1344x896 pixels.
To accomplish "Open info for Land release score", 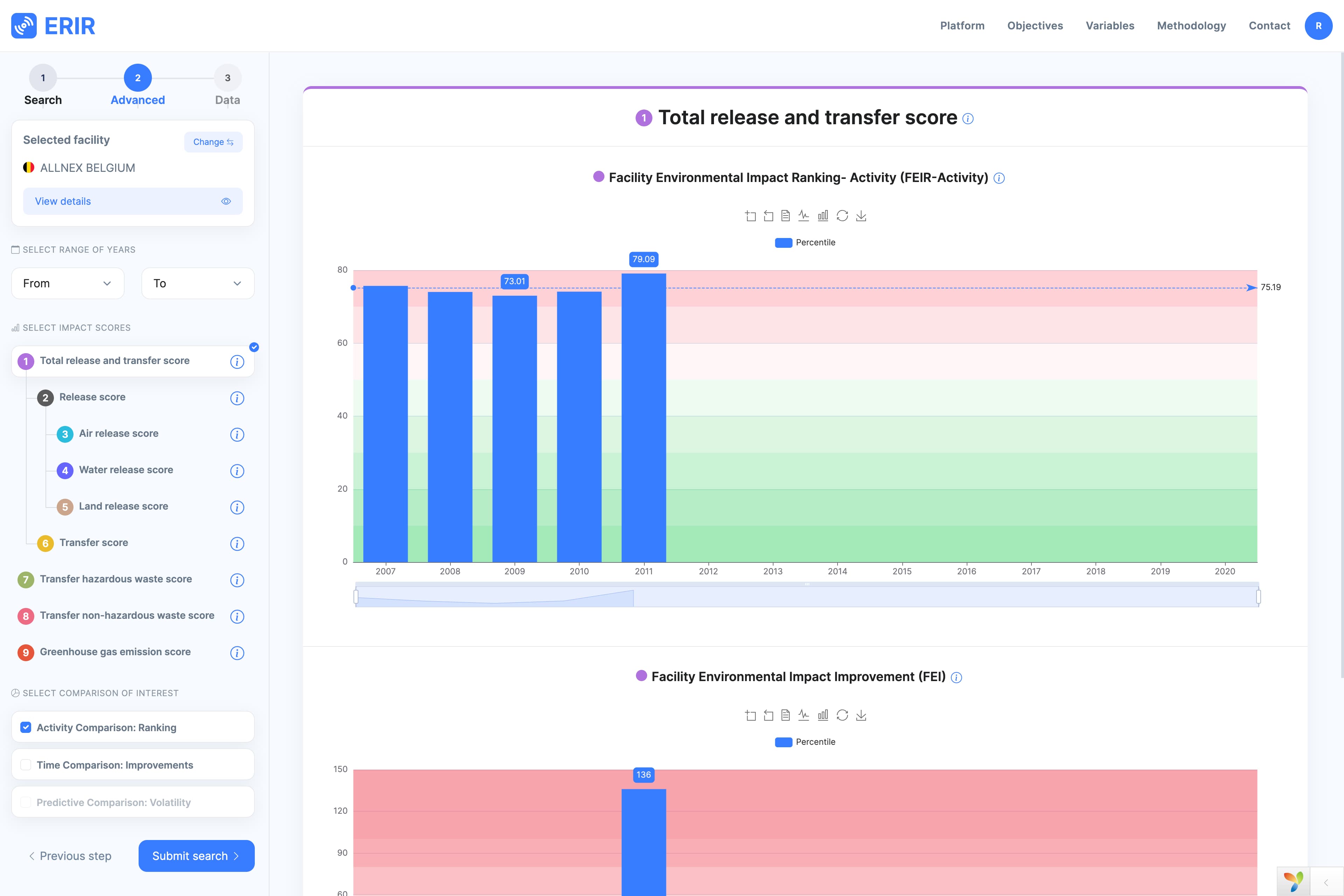I will [237, 507].
